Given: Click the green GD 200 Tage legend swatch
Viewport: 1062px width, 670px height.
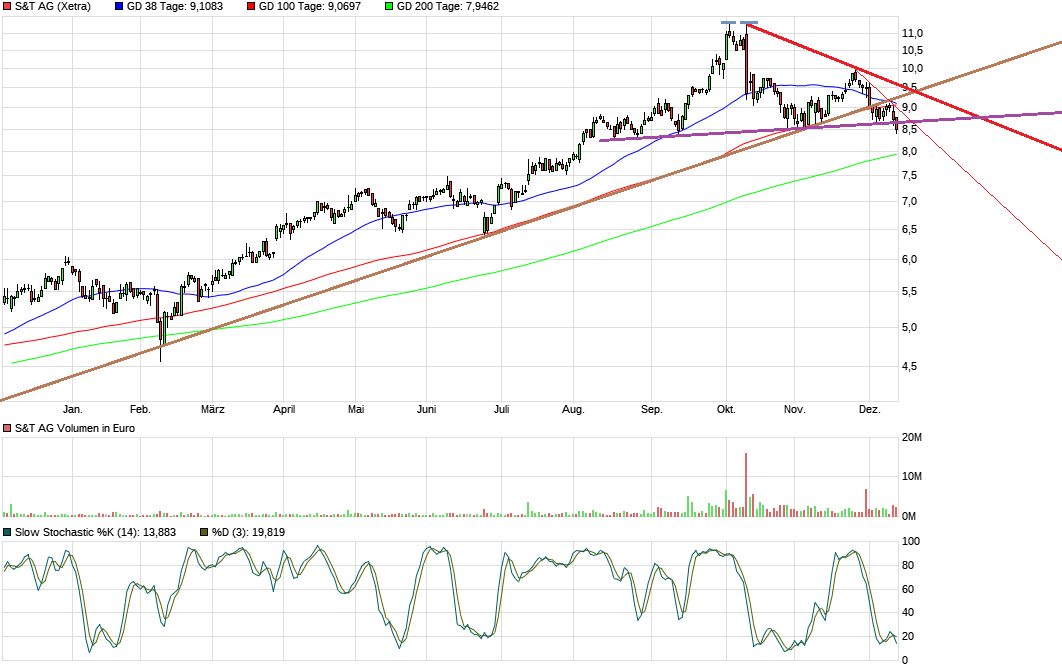Looking at the screenshot, I should [x=389, y=6].
